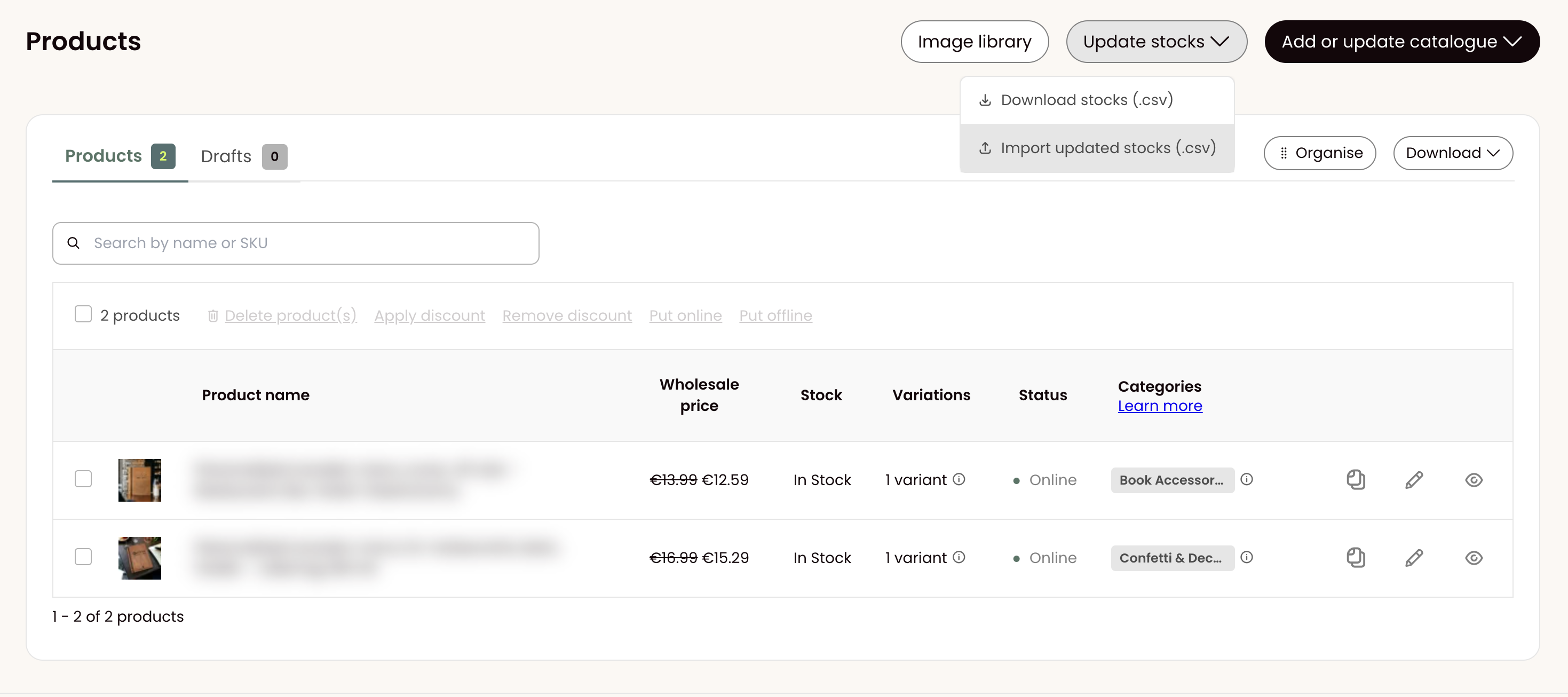
Task: Switch to the Drafts tab
Action: pos(244,156)
